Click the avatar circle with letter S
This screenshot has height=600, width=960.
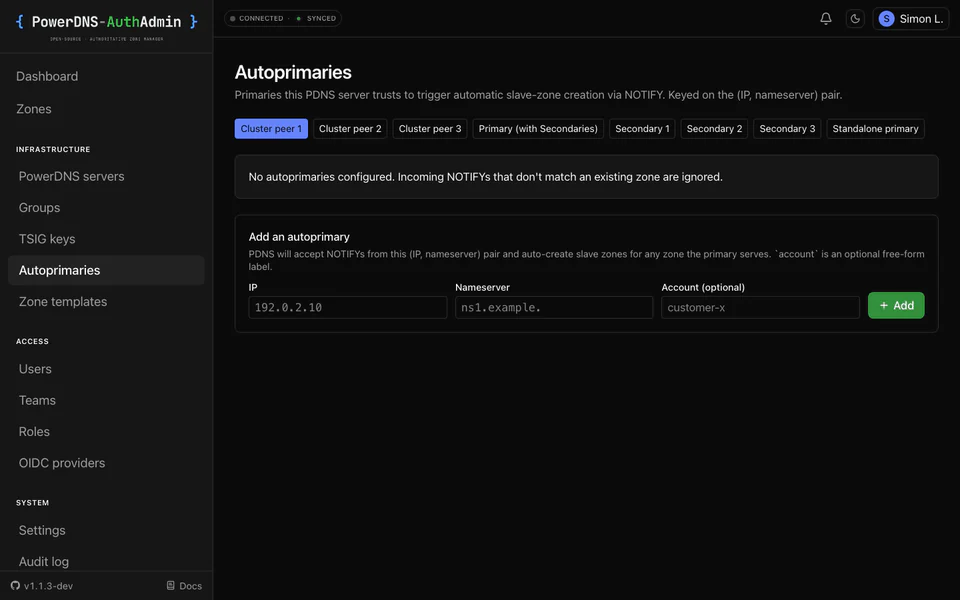(886, 18)
